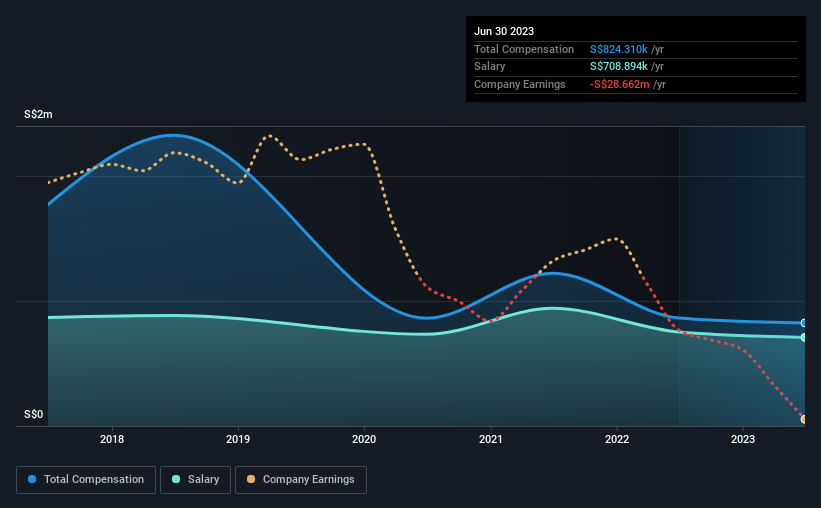
Task: Click the 2019 x-axis label
Action: [x=238, y=439]
